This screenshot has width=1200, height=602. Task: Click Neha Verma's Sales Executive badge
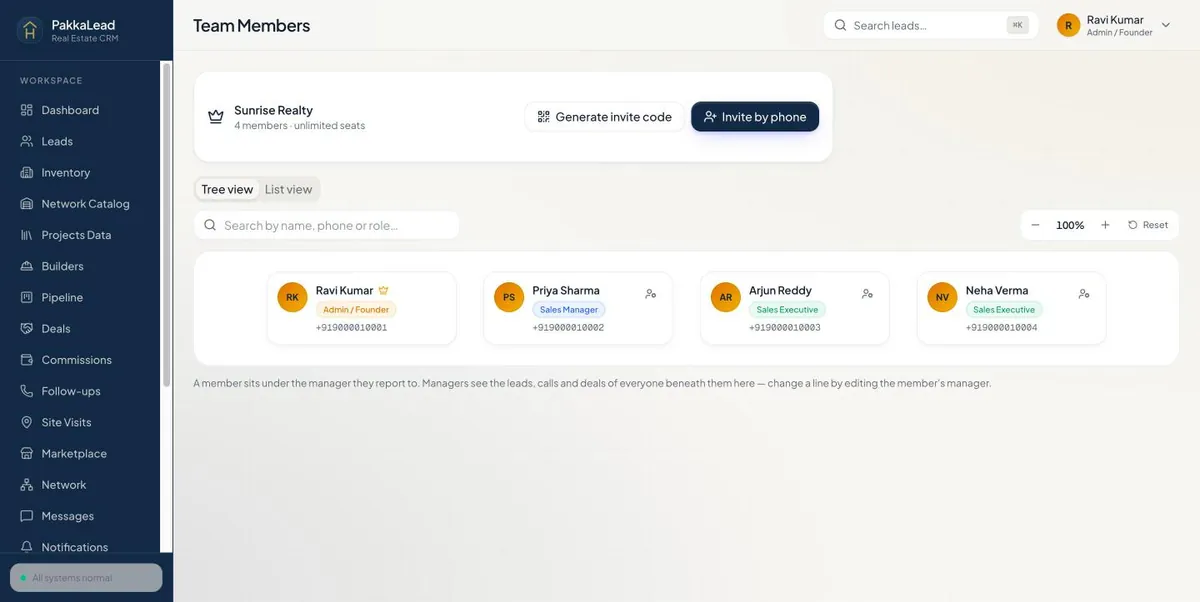[1004, 310]
